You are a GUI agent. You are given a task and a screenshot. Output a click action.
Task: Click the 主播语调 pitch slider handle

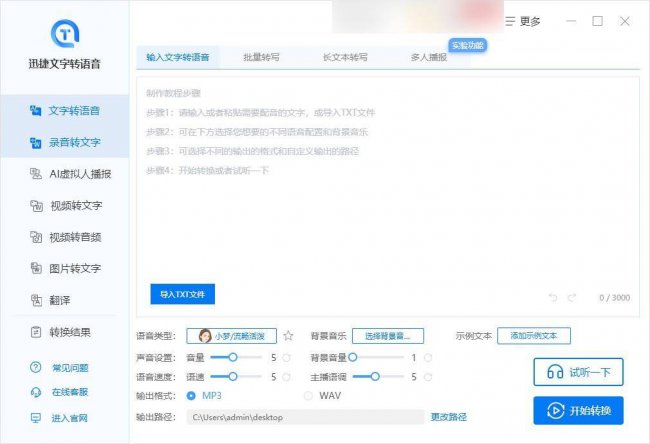tap(375, 376)
